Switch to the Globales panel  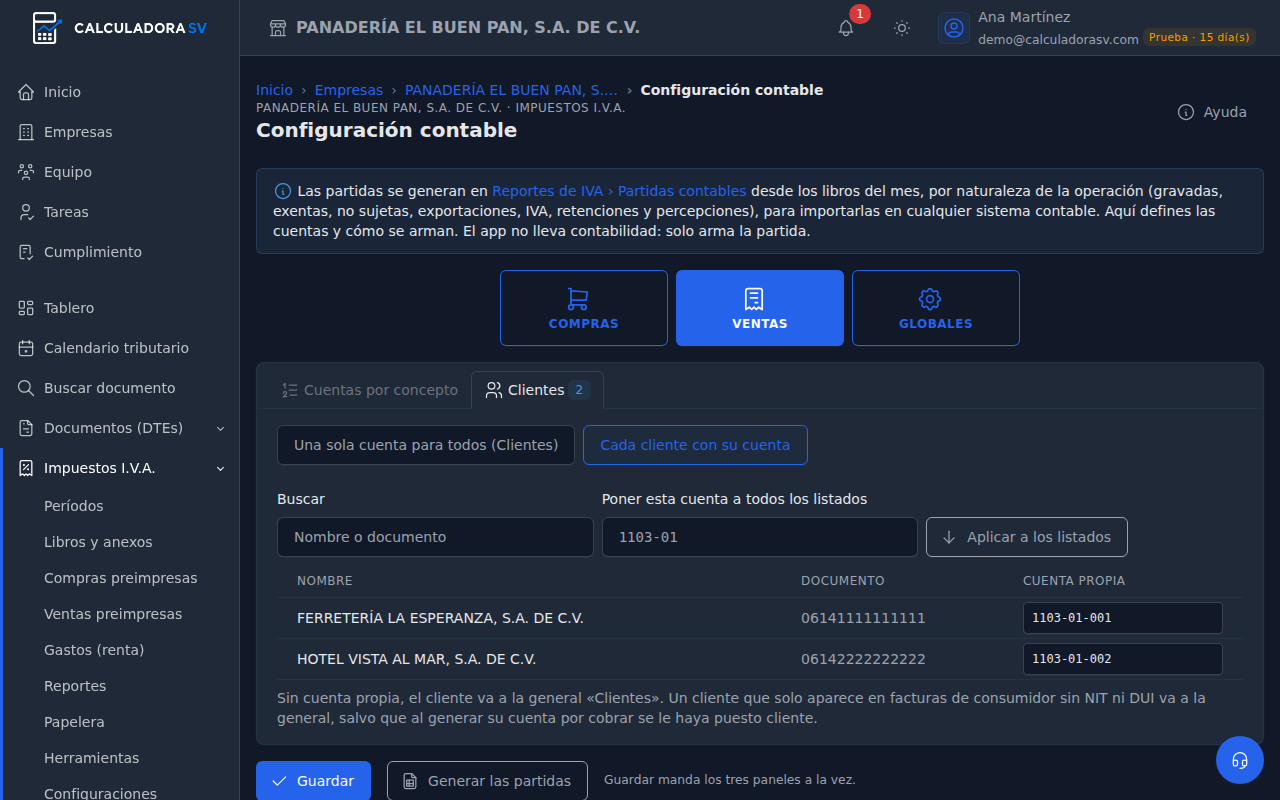tap(936, 308)
